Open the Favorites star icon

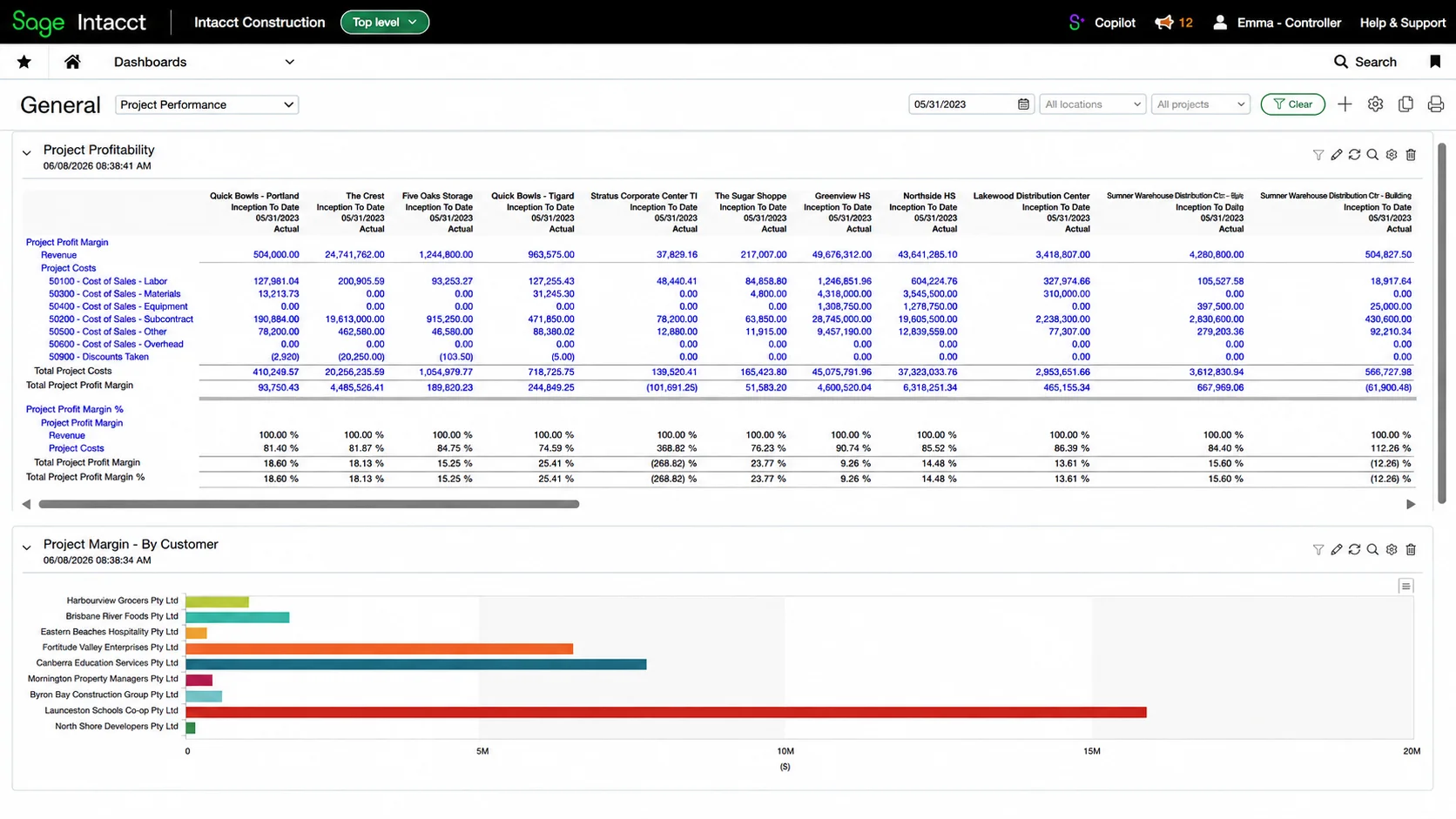pyautogui.click(x=24, y=62)
